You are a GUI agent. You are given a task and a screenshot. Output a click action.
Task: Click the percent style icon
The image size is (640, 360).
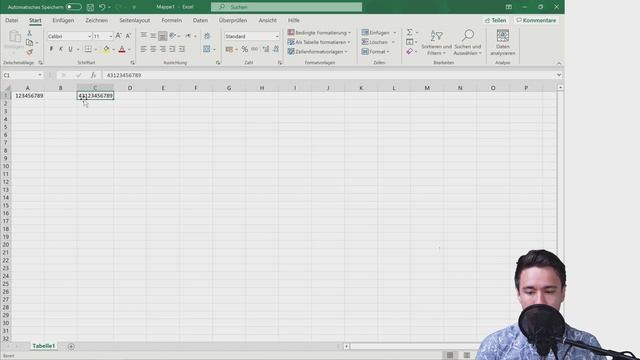click(x=244, y=49)
